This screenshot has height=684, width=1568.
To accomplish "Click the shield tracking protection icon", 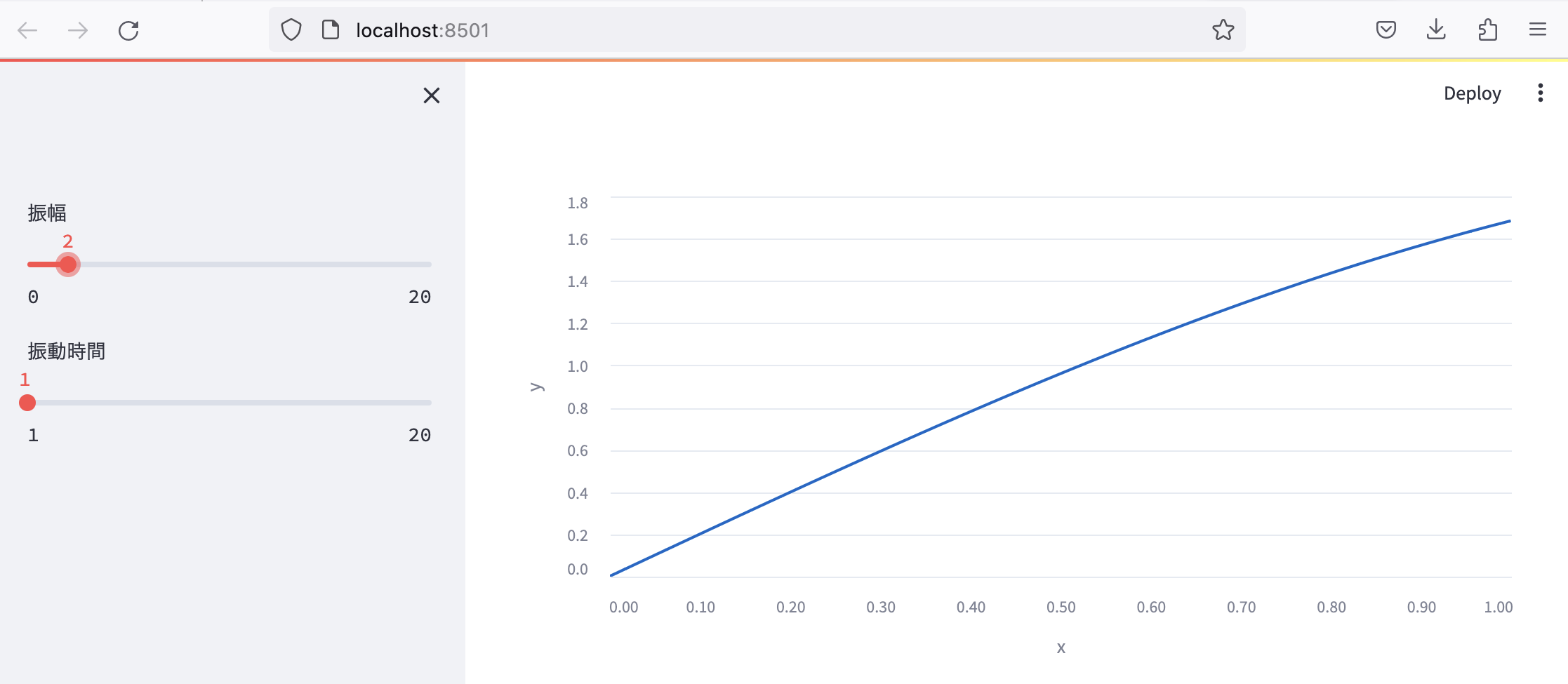I will coord(291,30).
